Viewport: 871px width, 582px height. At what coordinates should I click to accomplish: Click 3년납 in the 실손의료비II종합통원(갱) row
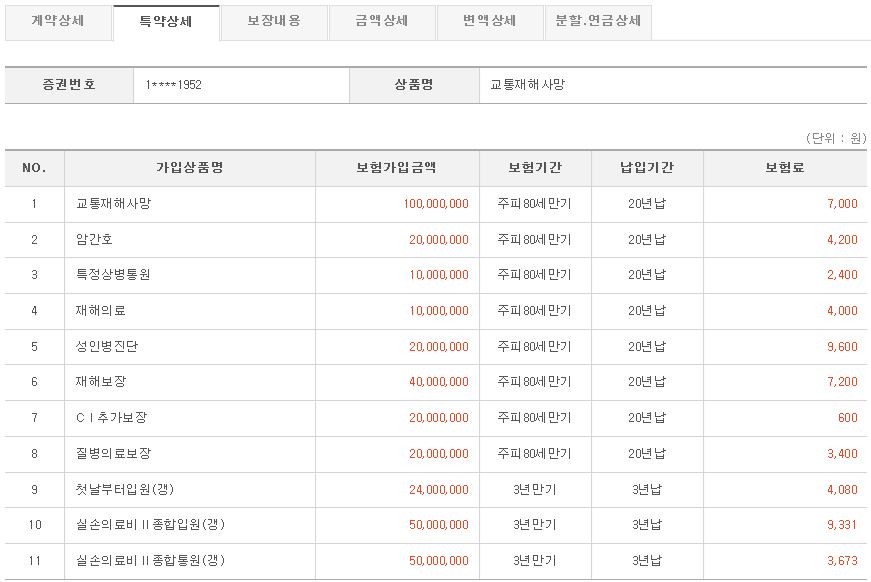pyautogui.click(x=647, y=561)
